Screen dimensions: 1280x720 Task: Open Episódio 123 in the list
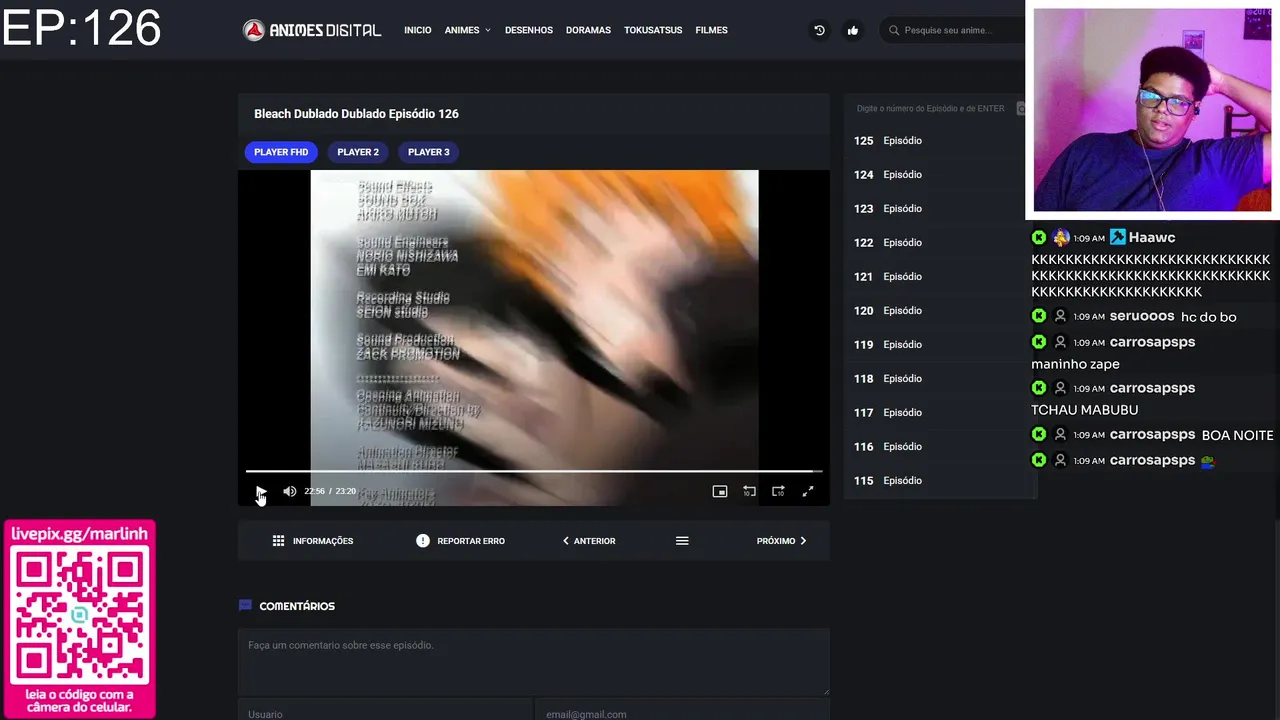coord(938,209)
